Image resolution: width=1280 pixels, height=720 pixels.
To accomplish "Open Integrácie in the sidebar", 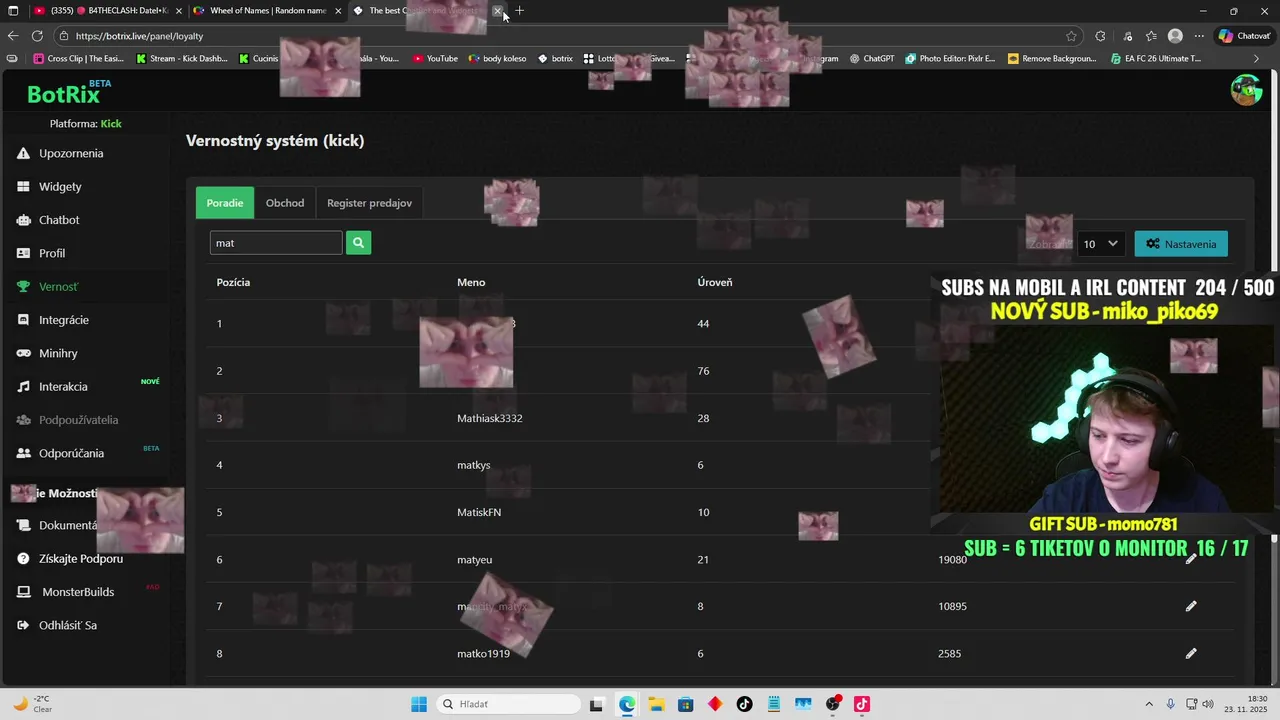I will click(64, 320).
